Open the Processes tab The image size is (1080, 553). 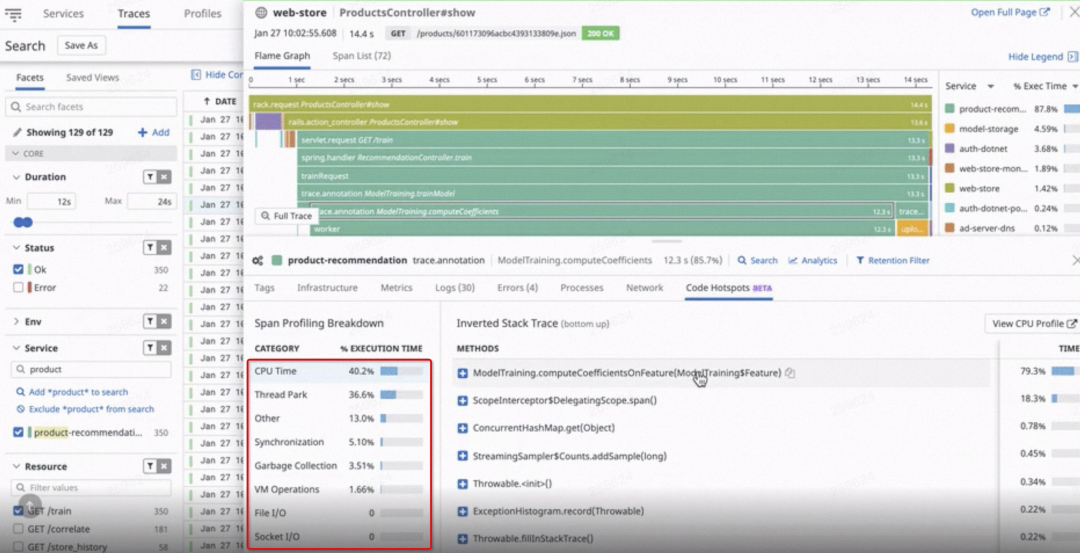[581, 288]
